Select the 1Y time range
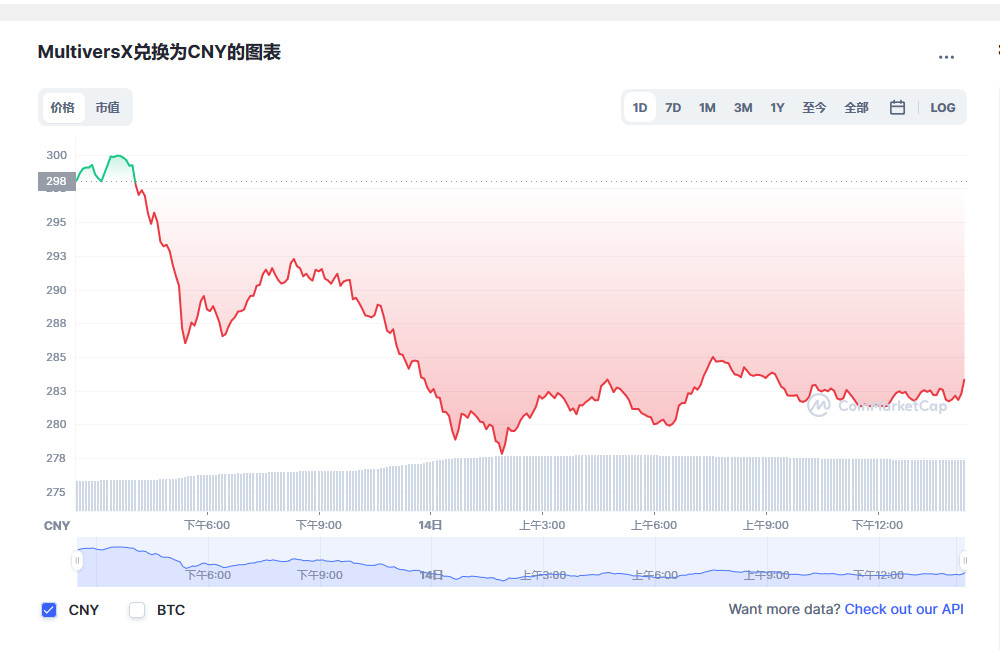This screenshot has height=650, width=1000. click(777, 108)
